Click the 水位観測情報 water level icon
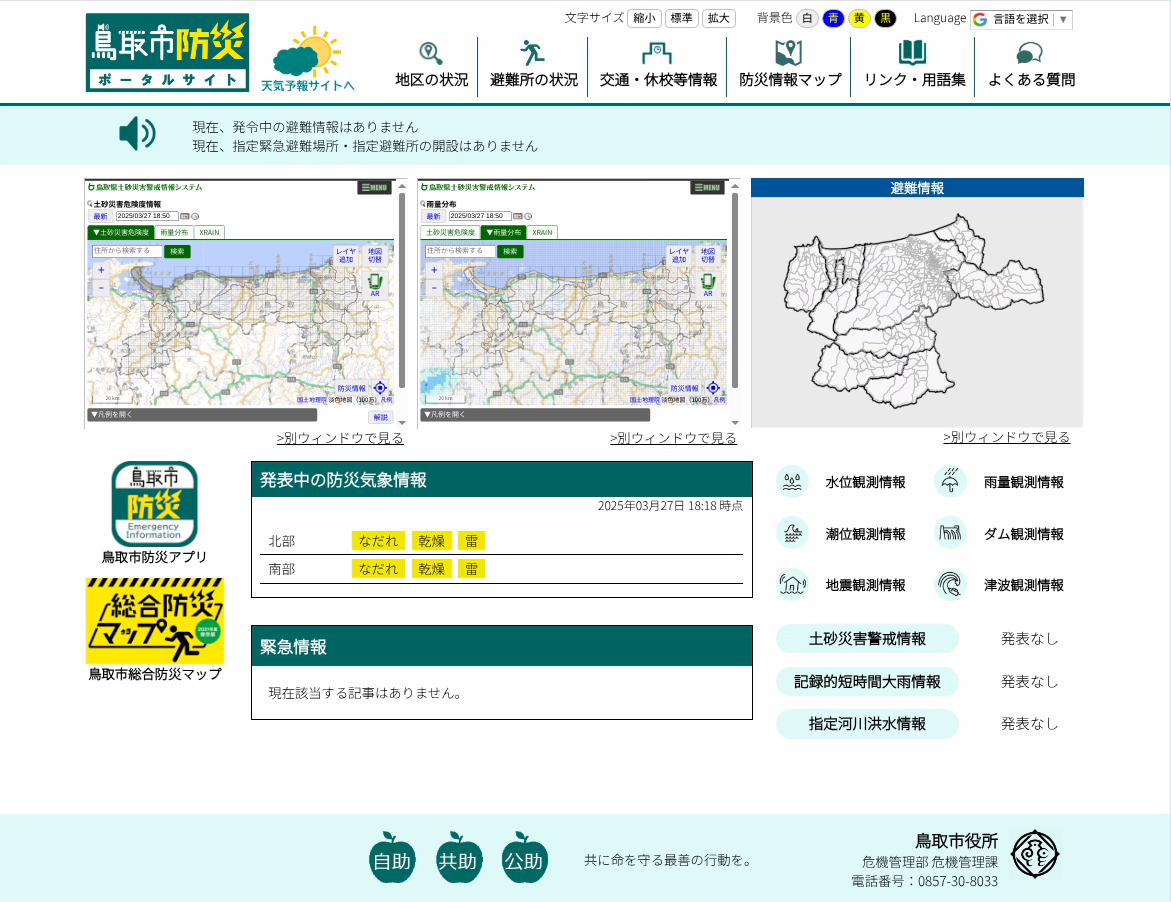This screenshot has width=1171, height=902. click(x=792, y=482)
